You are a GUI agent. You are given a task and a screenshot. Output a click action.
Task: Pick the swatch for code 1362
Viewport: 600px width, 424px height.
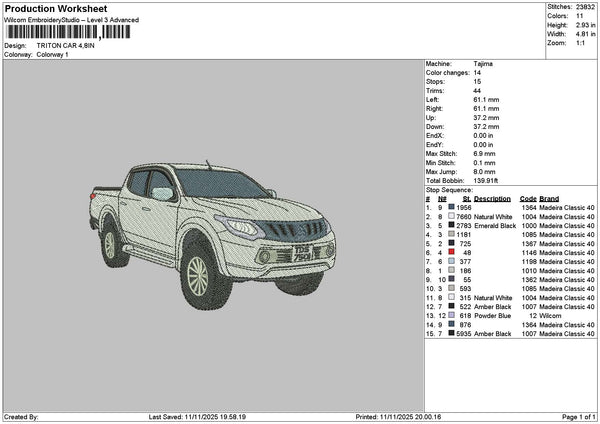point(452,279)
